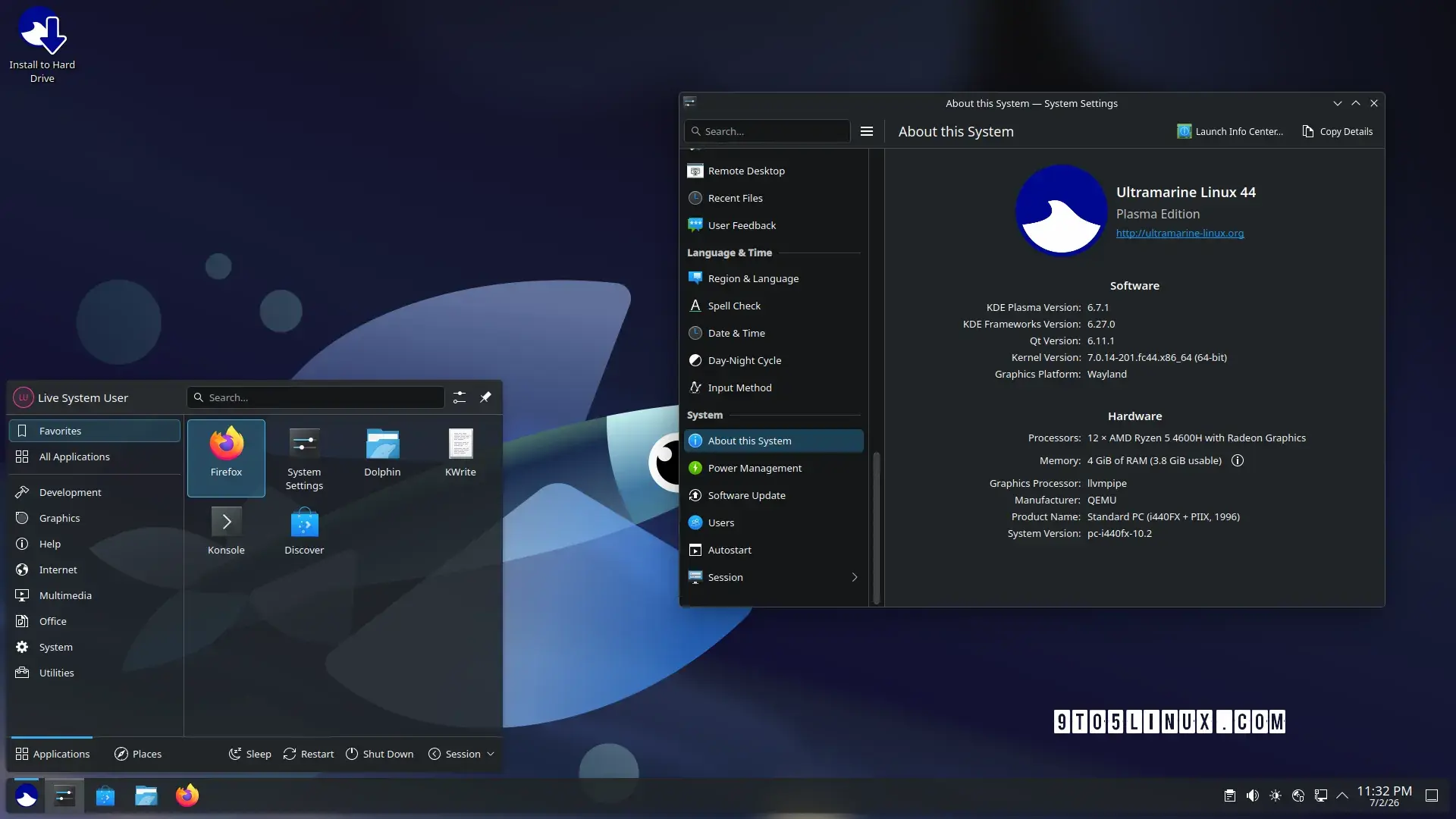Switch to the Applications tab

52,754
